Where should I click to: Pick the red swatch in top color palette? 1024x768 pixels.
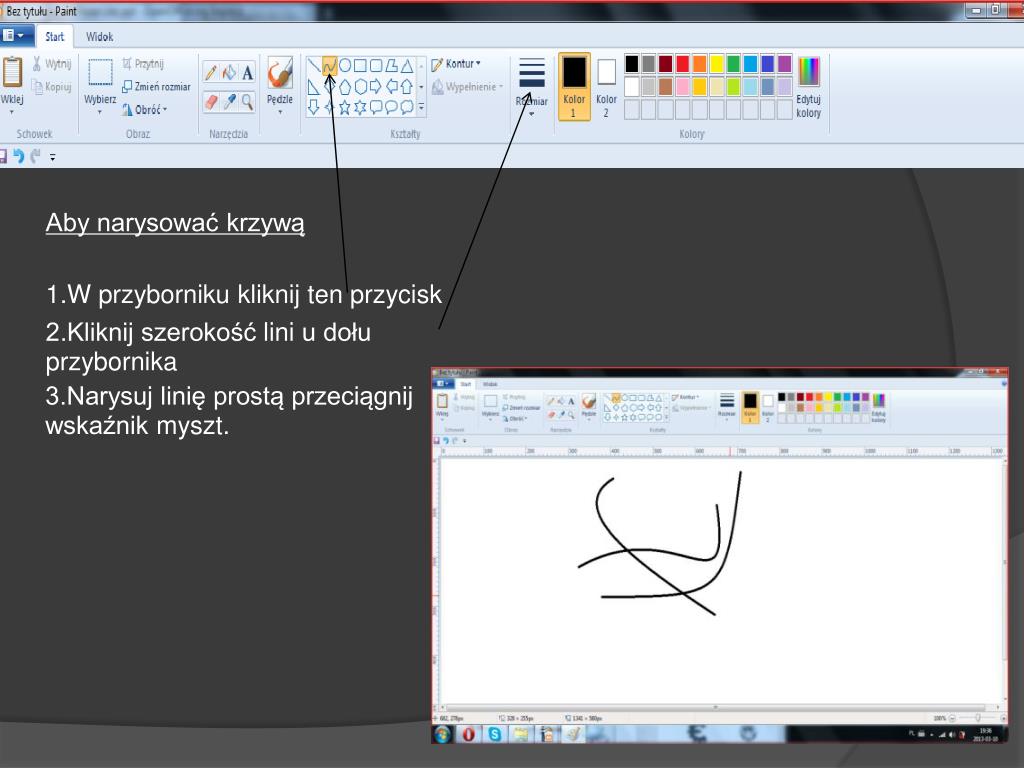point(682,63)
